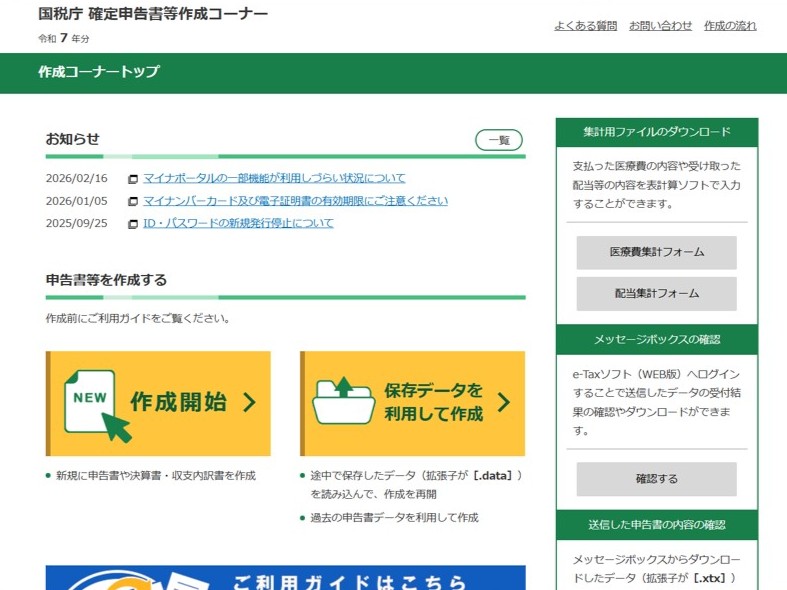Click the メッセージボックスの確認 panel header

(657, 340)
